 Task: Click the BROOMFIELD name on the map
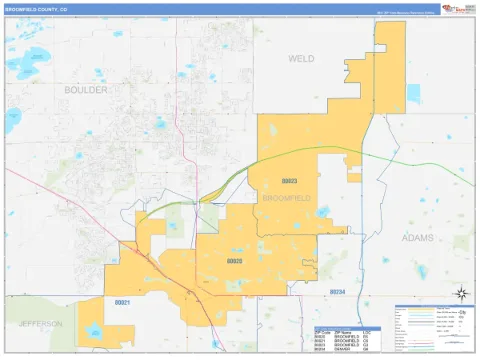click(286, 198)
